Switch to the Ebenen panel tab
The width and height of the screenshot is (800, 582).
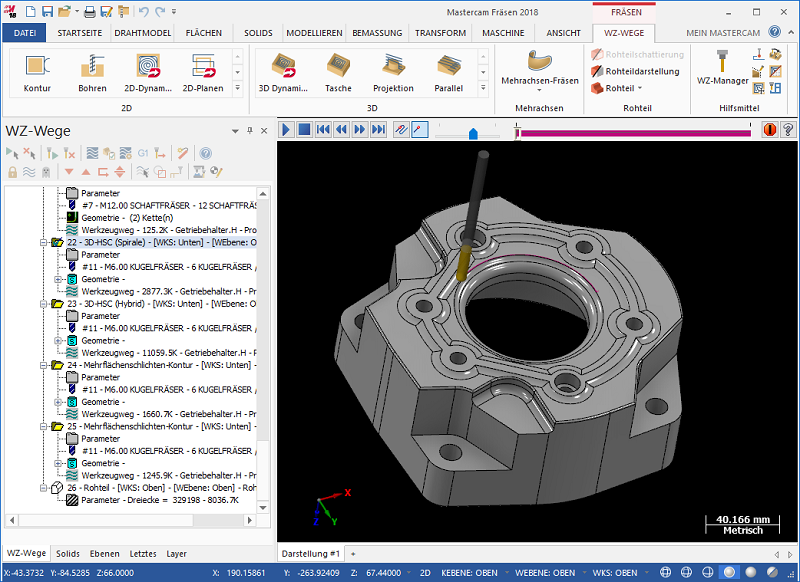[105, 553]
